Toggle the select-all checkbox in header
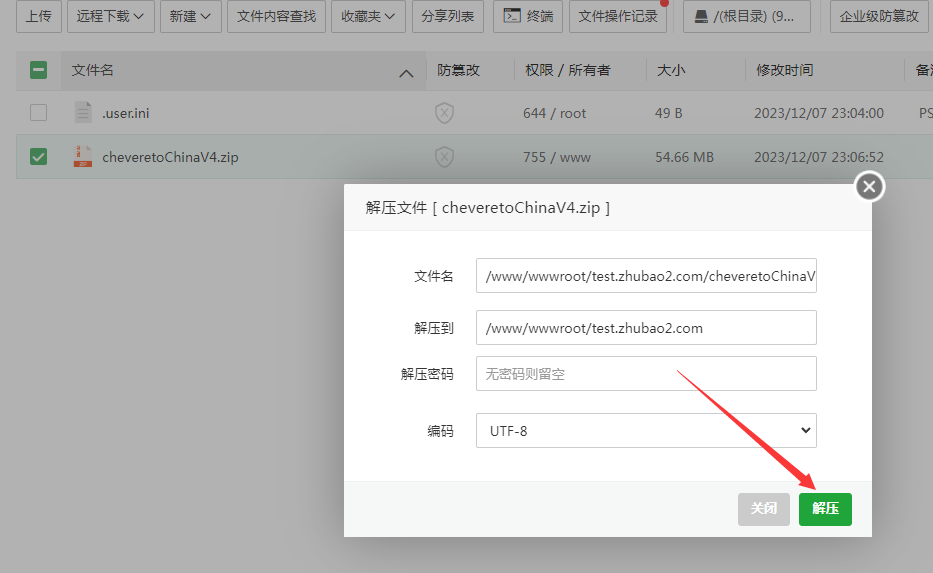Screen dimensions: 933x573 (x=38, y=70)
